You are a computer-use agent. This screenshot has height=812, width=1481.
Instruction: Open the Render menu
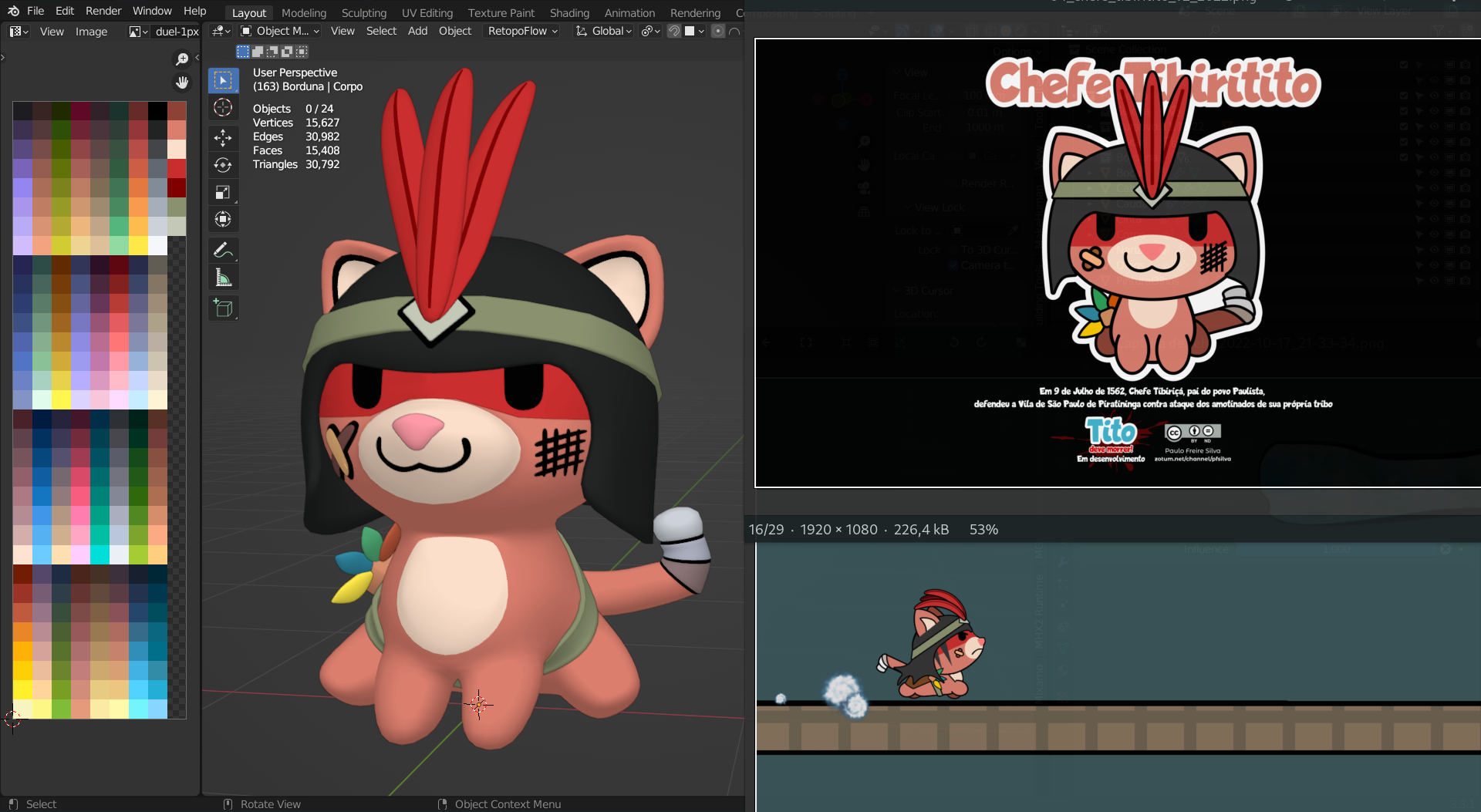[103, 11]
